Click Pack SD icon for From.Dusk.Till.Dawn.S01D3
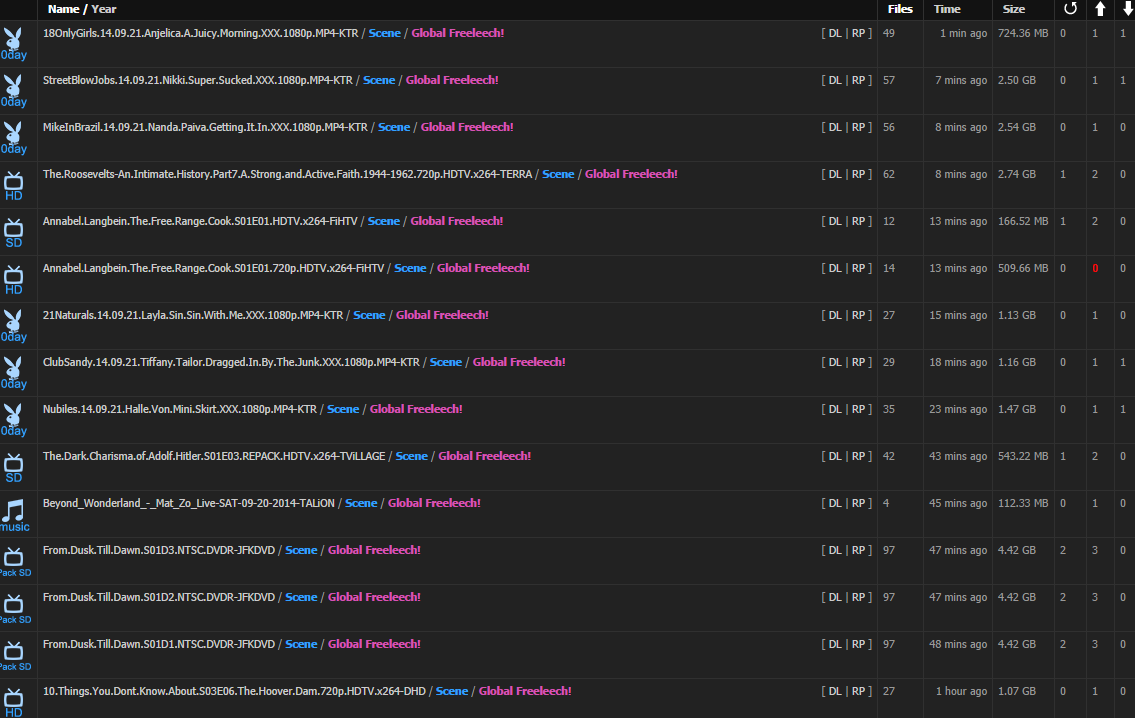Screen dimensions: 1135x718 pyautogui.click(x=15, y=562)
